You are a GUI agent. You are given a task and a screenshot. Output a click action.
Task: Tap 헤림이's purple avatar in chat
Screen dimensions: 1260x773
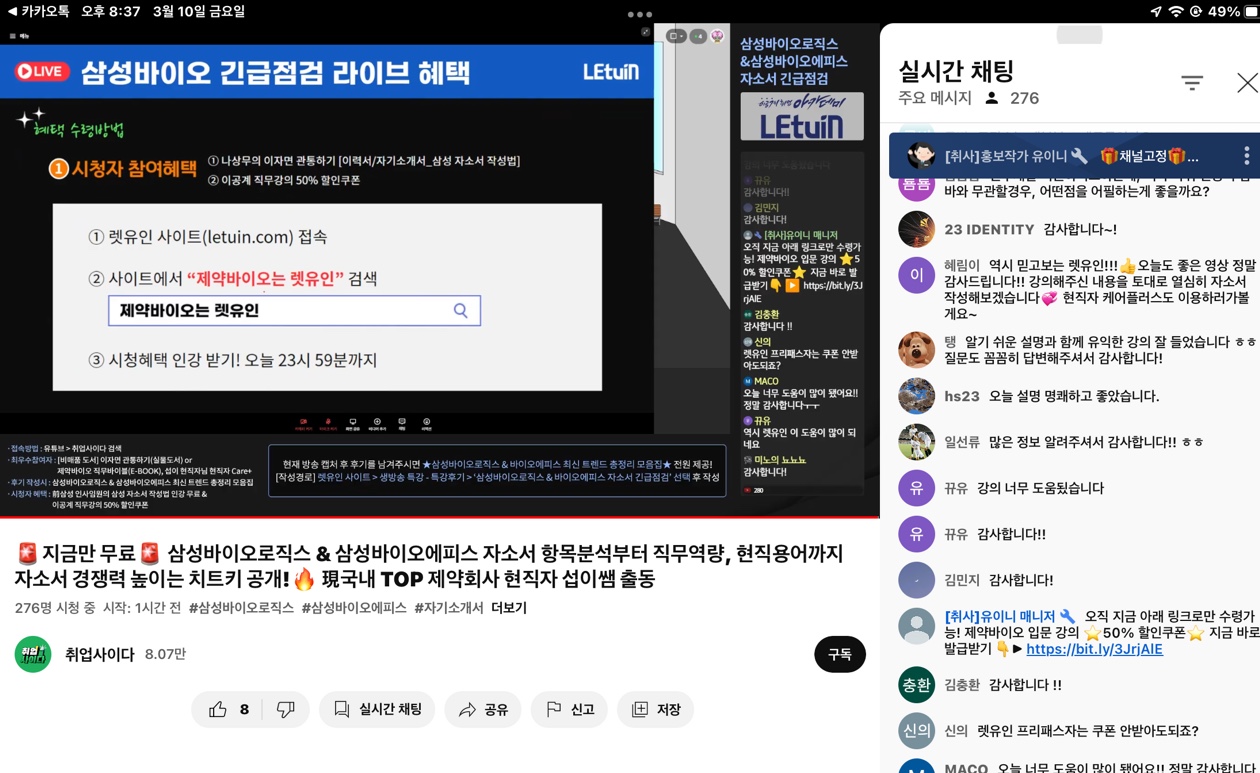[916, 275]
